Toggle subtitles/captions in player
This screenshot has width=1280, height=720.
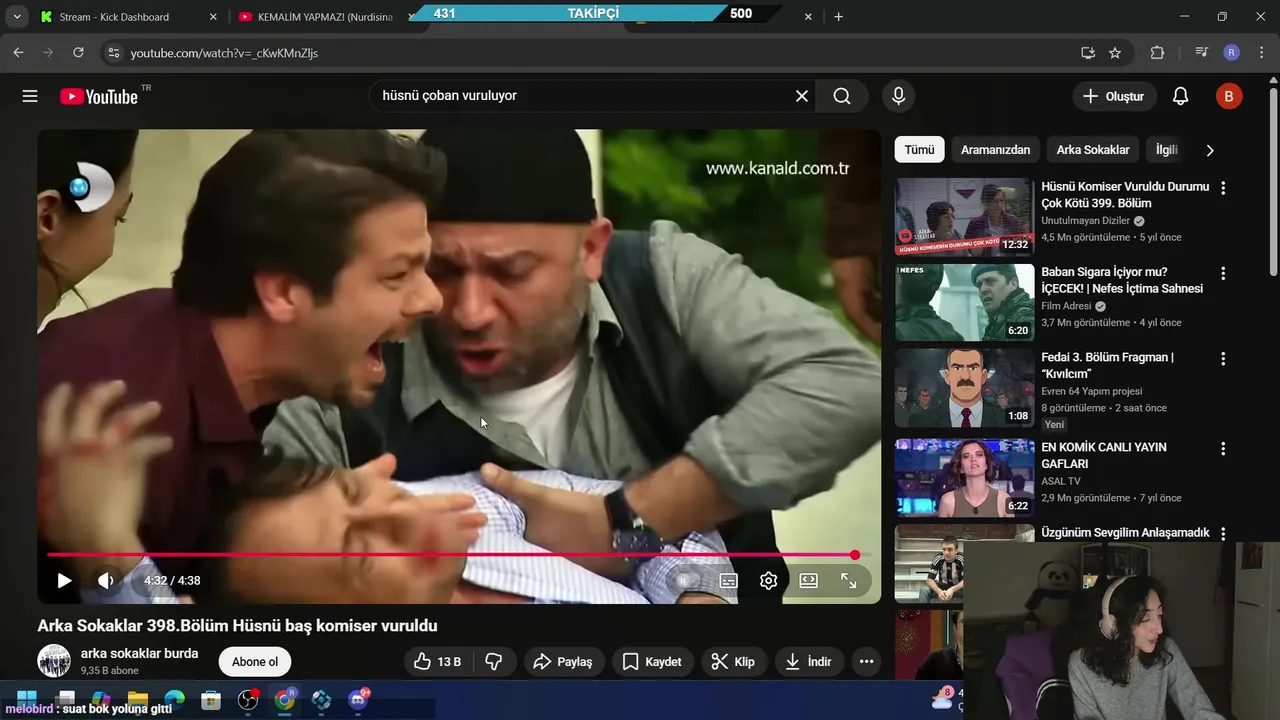pos(728,581)
